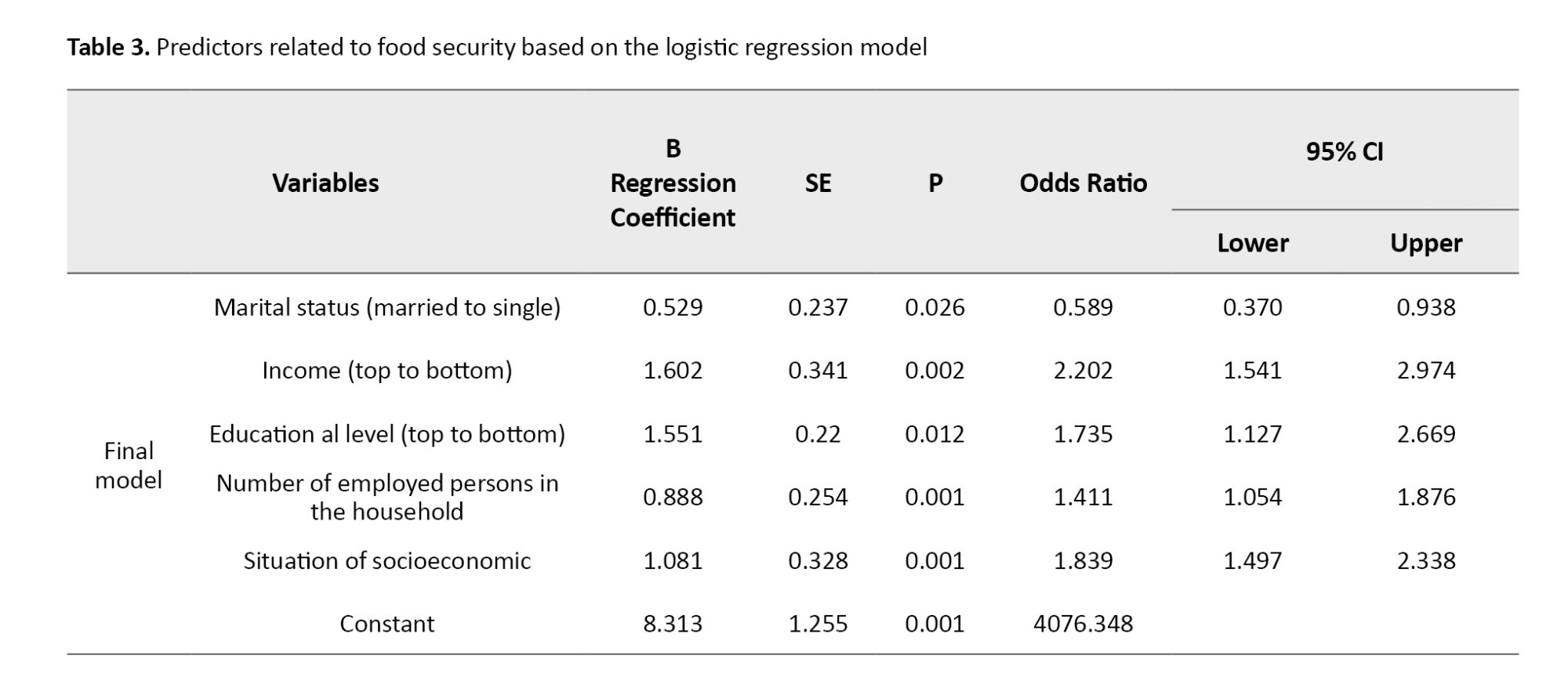Click the Educational level variable cell
Viewport: 1568px width, 688px height.
point(387,434)
